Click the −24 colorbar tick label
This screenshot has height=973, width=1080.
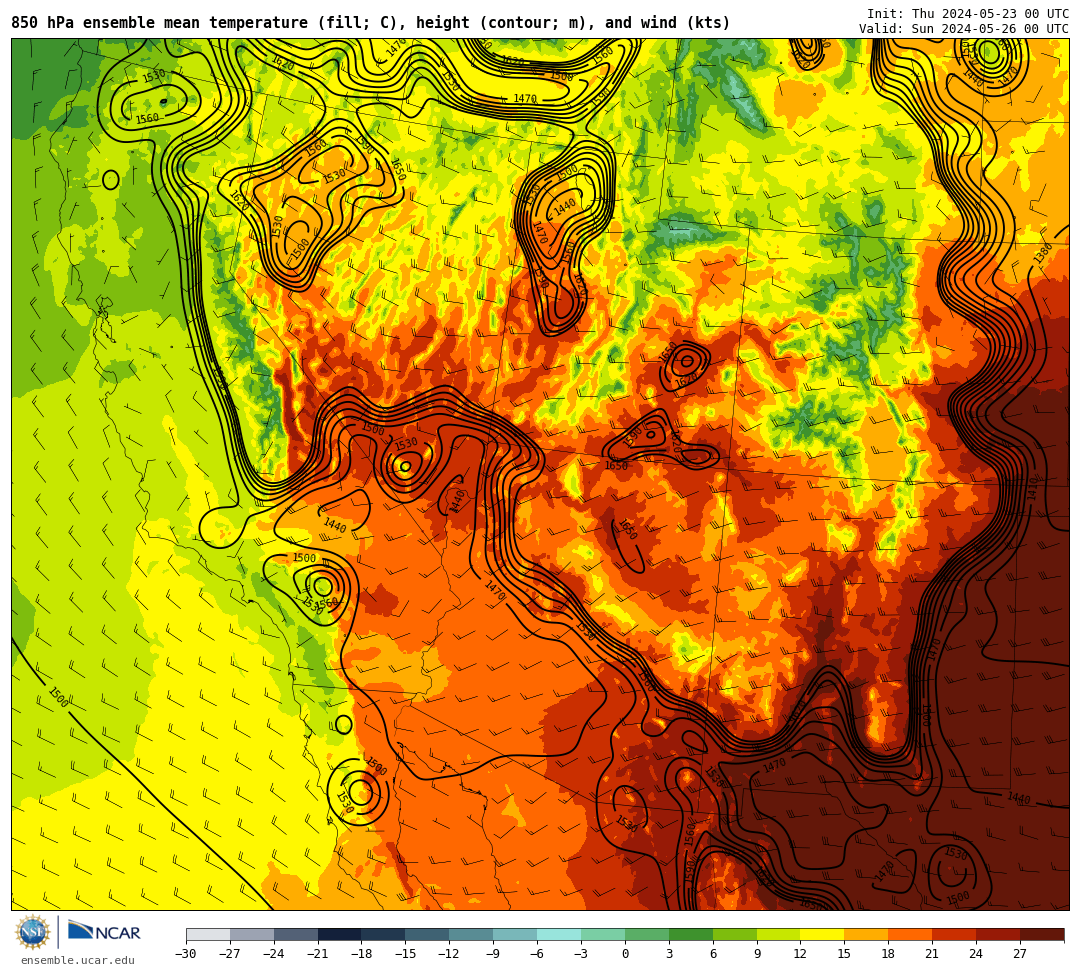coord(274,954)
